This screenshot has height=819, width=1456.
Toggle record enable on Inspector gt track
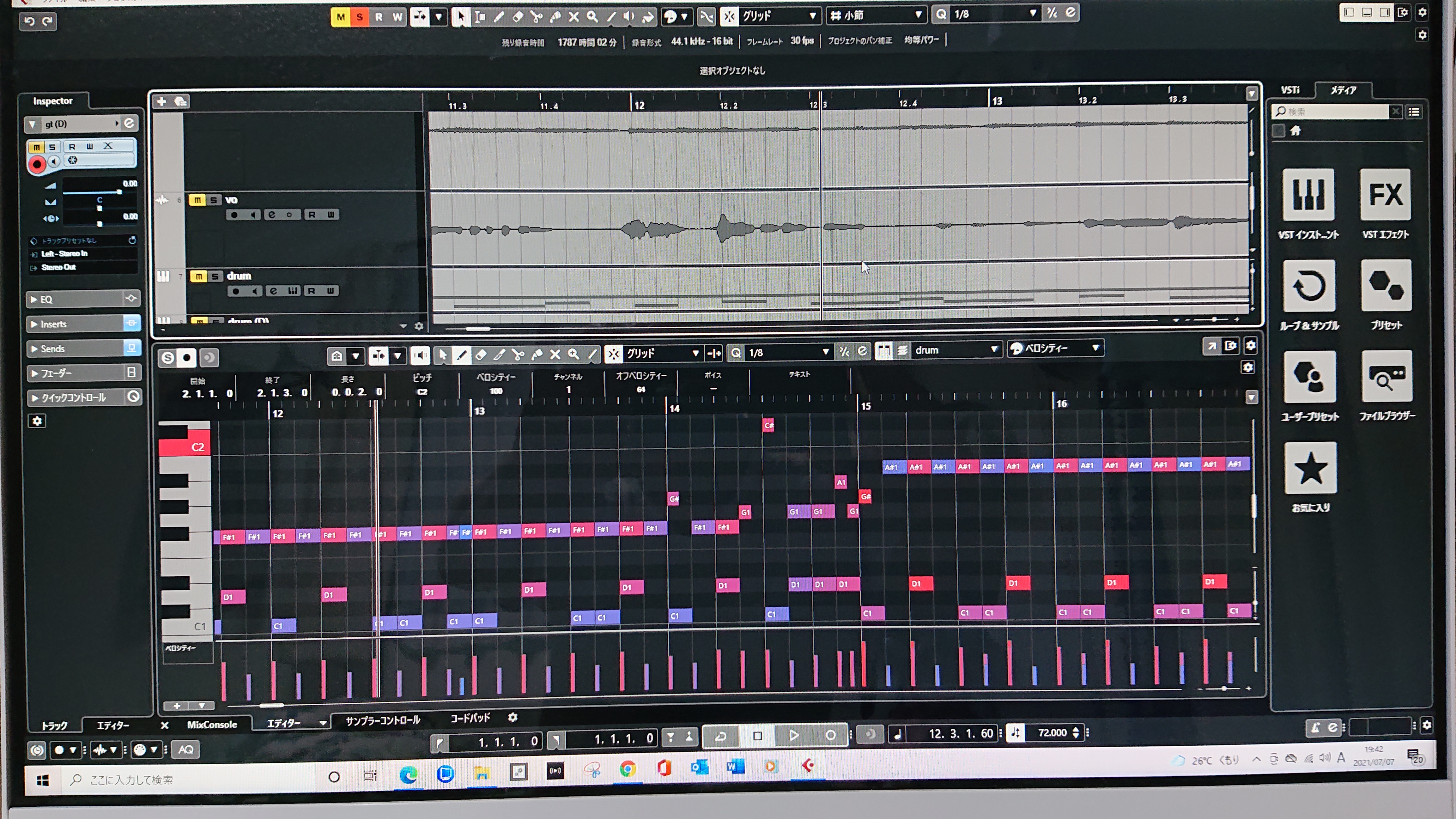37,165
